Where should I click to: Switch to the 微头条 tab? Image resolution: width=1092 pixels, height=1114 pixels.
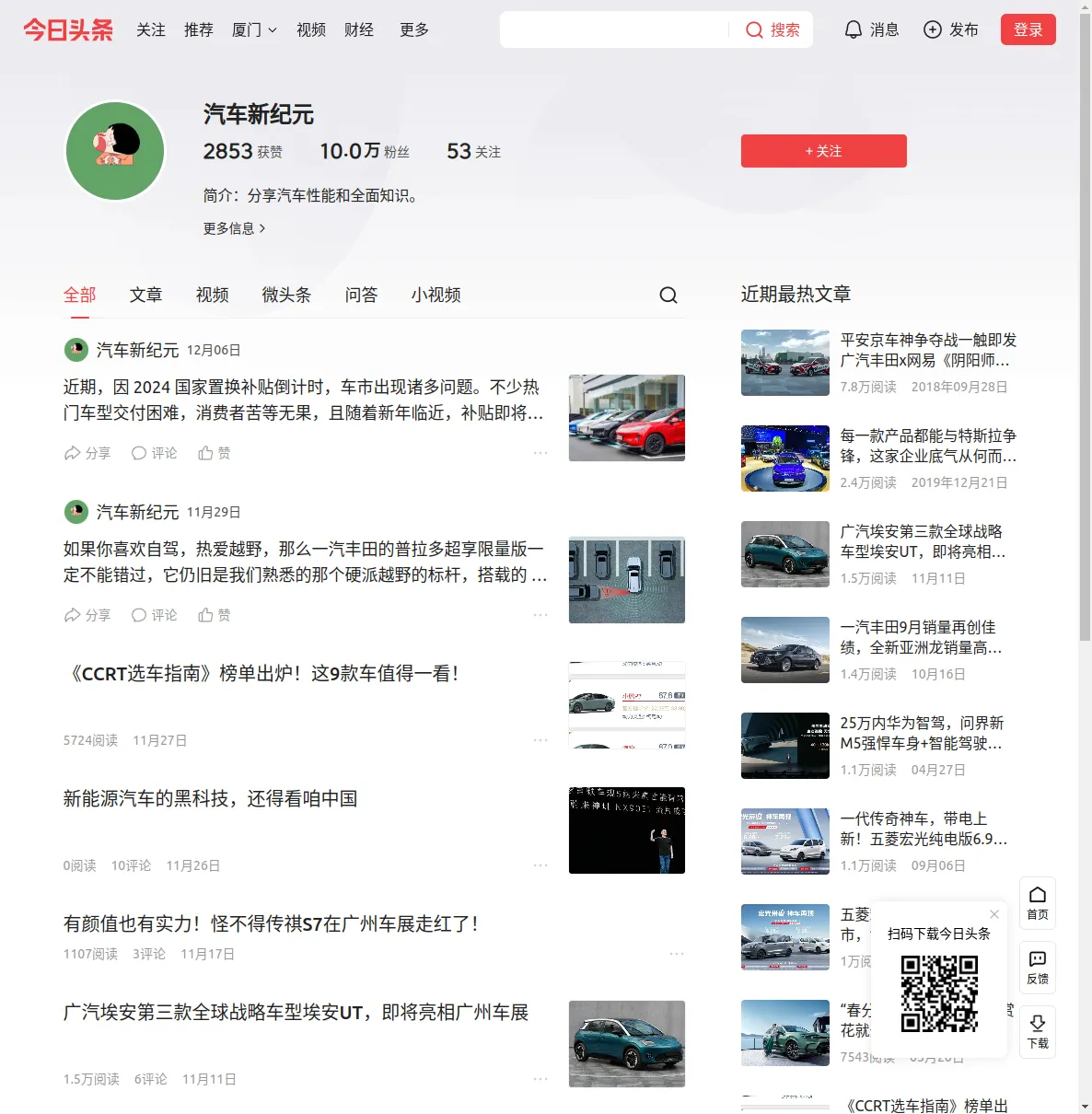[287, 295]
